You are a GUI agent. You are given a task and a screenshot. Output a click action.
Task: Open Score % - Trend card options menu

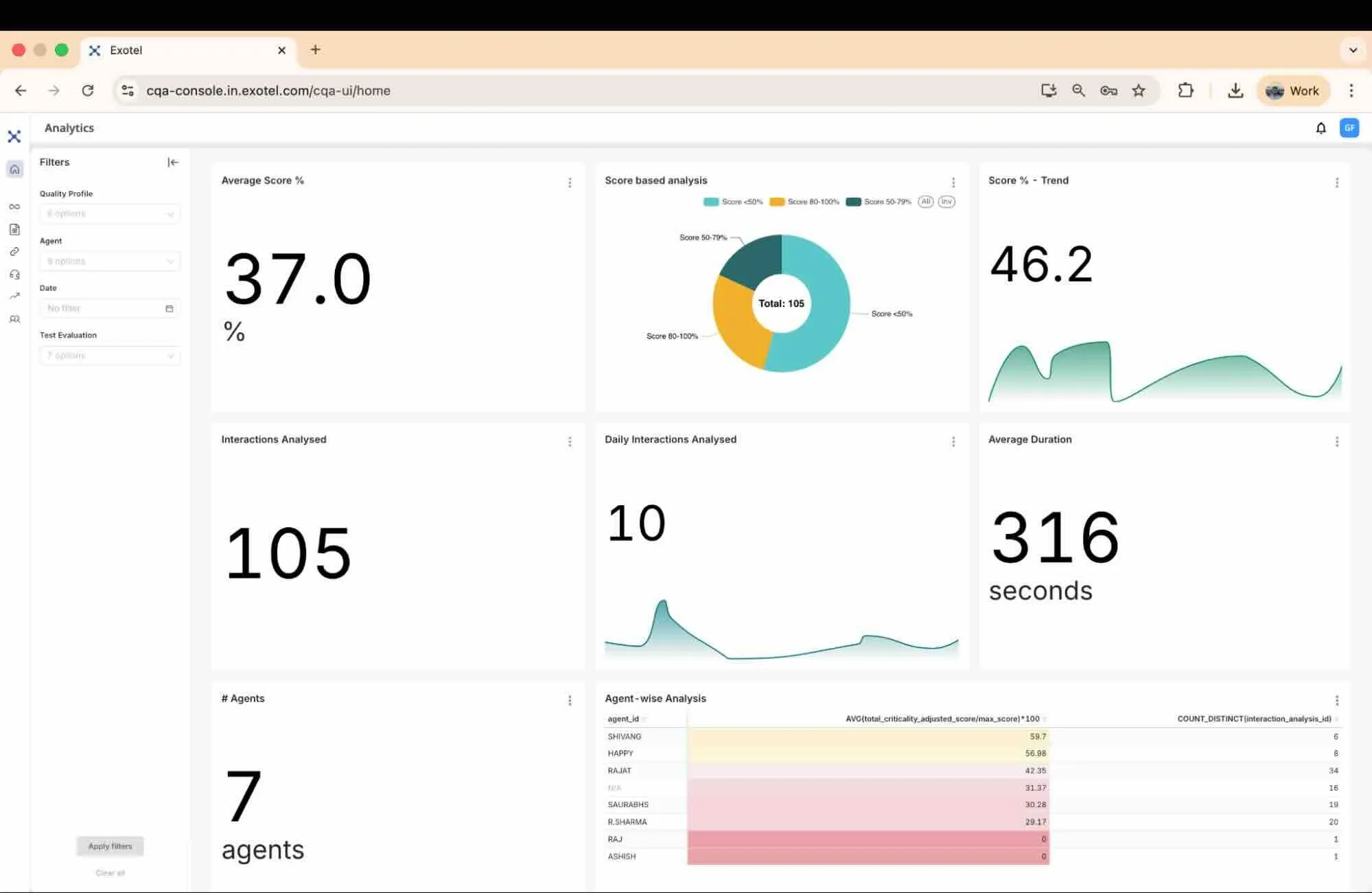[1337, 182]
